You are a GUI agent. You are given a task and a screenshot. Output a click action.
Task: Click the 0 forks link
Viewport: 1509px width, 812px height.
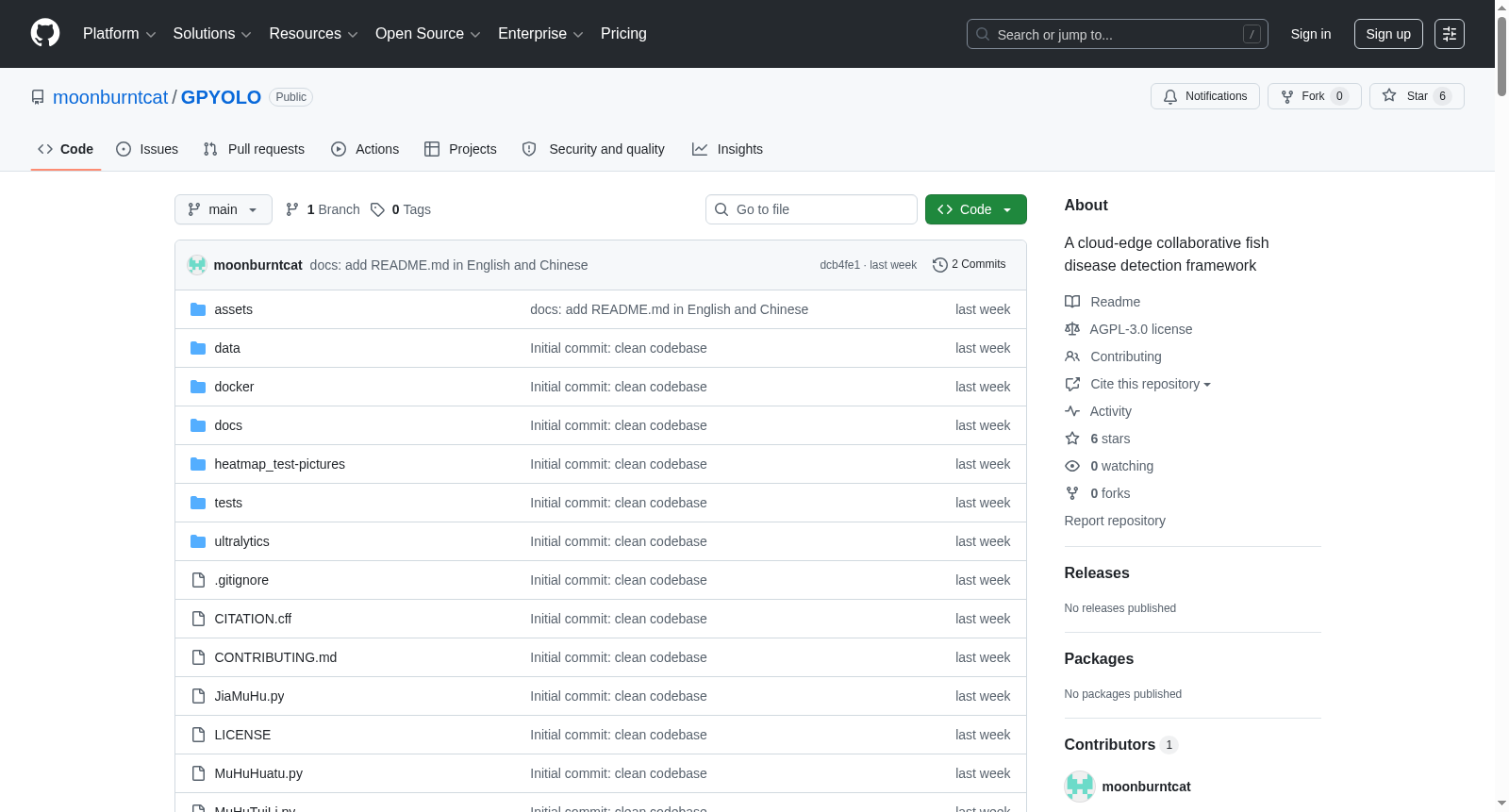[x=1110, y=493]
